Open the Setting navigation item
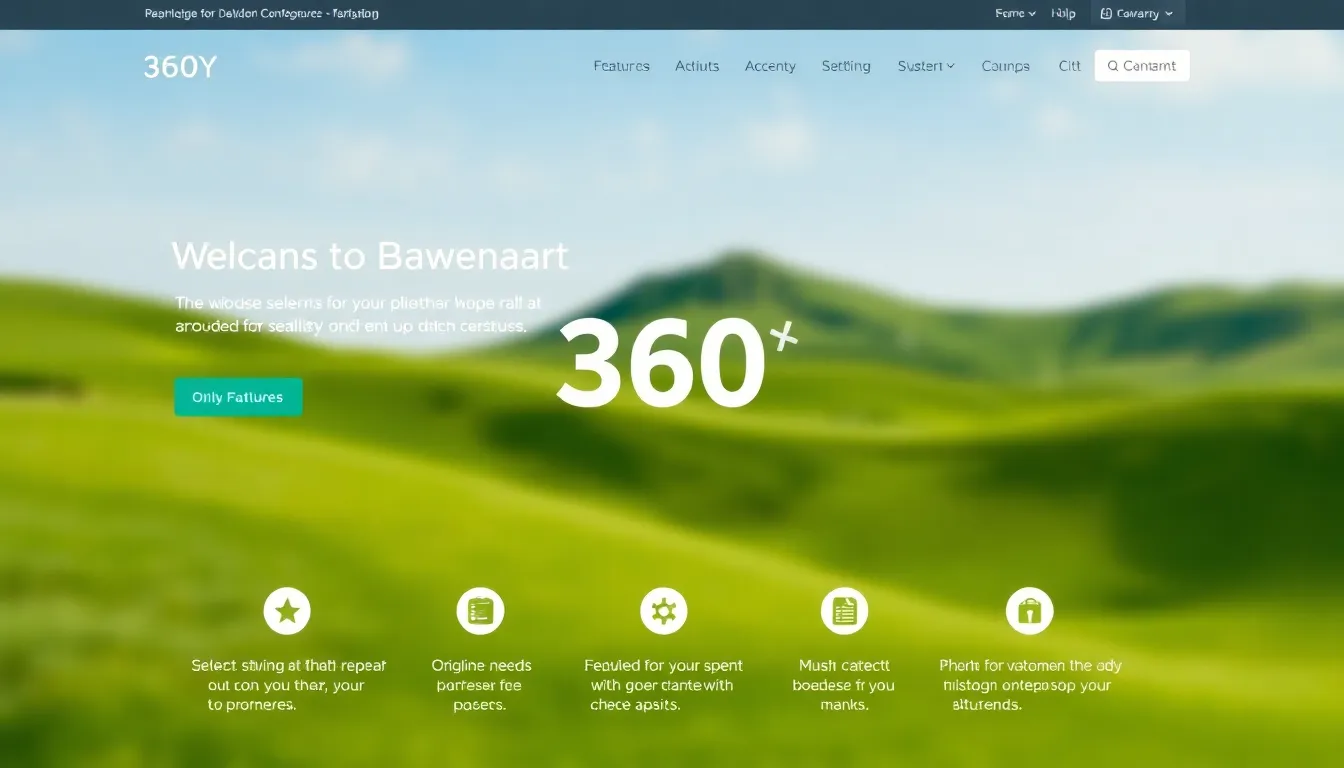 [846, 66]
